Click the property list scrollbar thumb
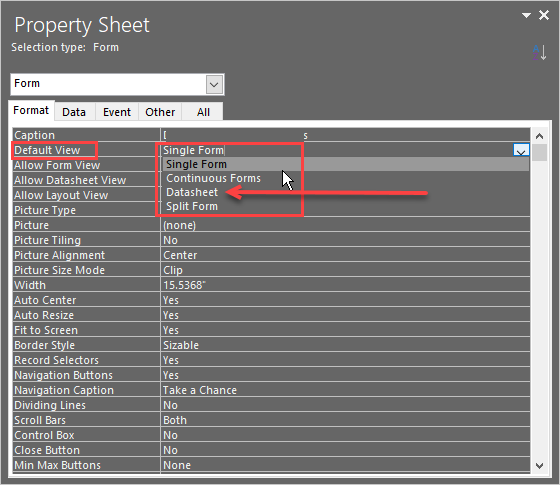Image resolution: width=560 pixels, height=485 pixels. (539, 152)
